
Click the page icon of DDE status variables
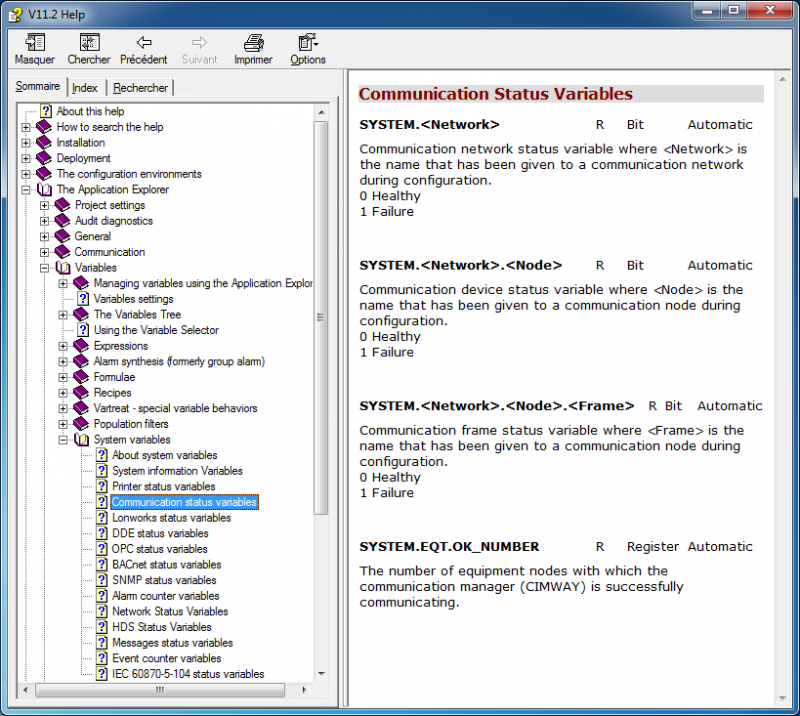[102, 533]
